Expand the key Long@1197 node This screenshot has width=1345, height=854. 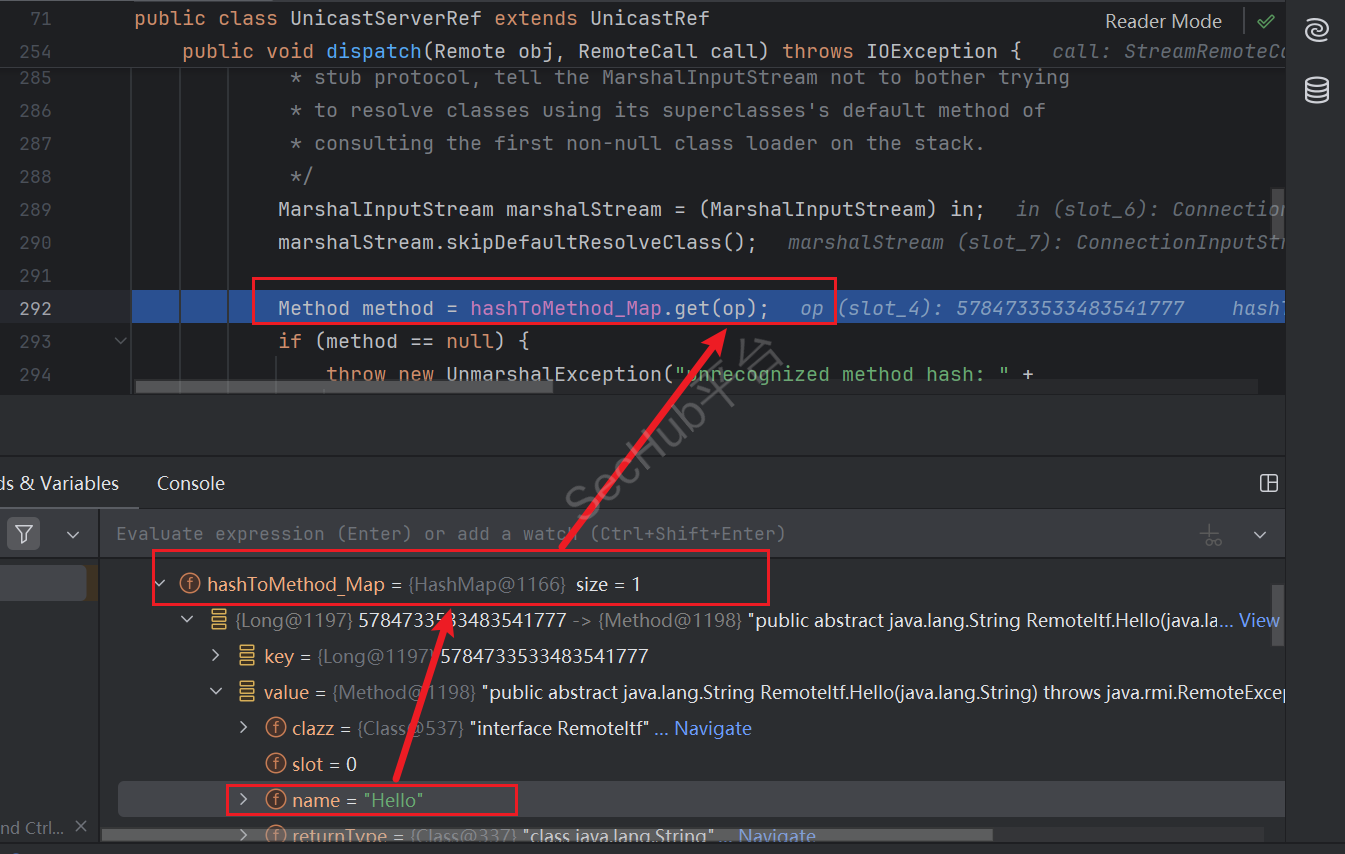(x=216, y=656)
